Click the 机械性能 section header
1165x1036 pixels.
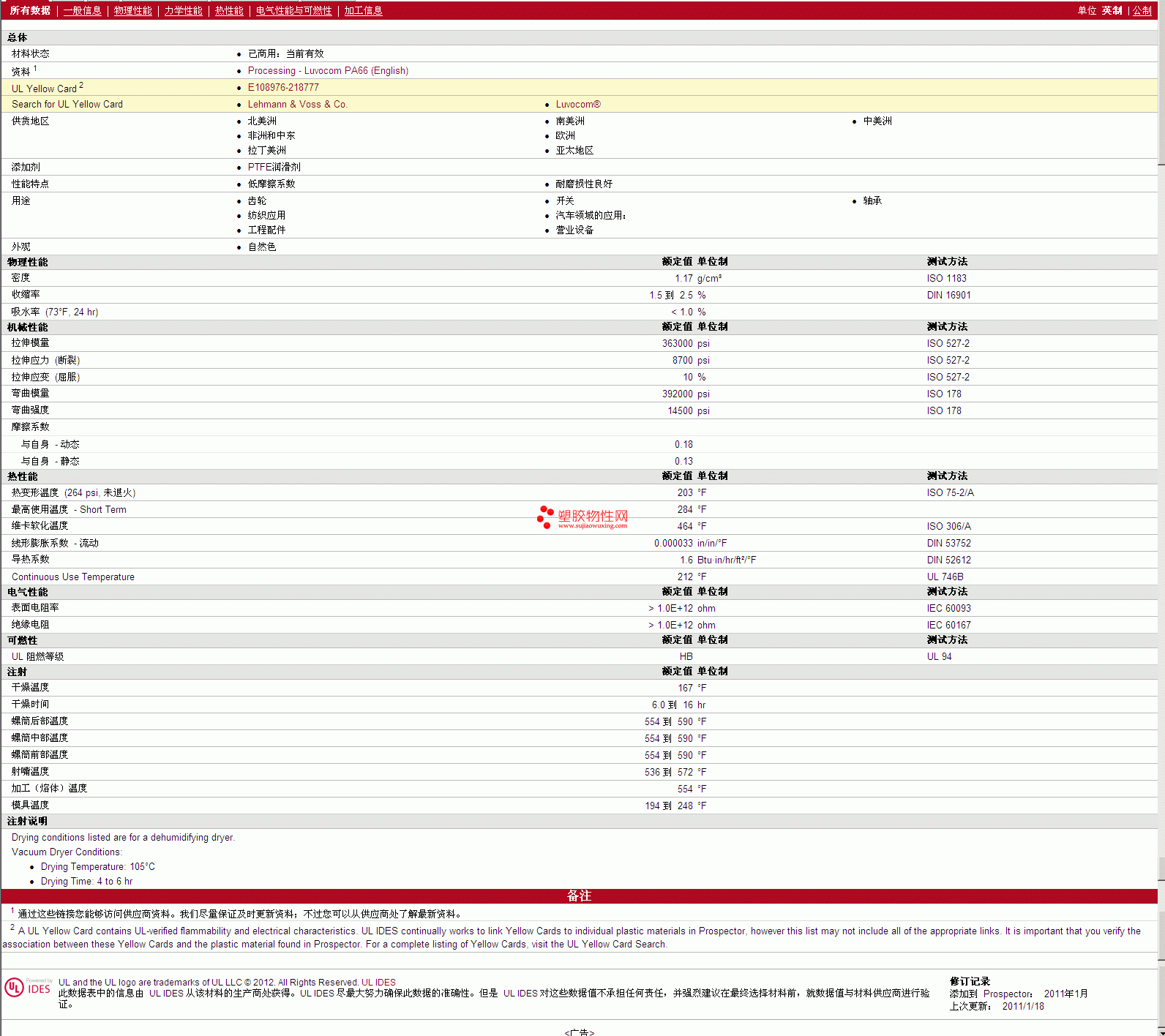pos(27,327)
